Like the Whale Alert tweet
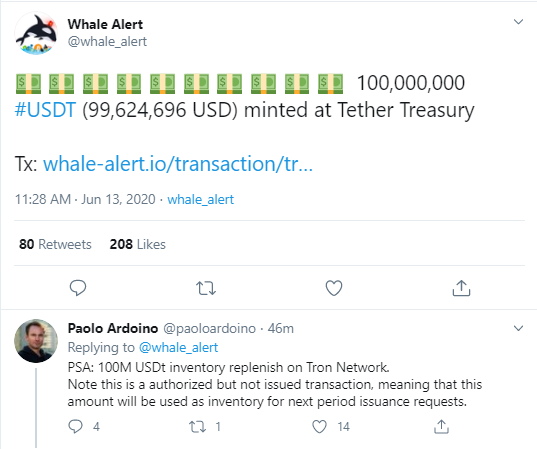Image resolution: width=537 pixels, height=449 pixels. [x=334, y=288]
